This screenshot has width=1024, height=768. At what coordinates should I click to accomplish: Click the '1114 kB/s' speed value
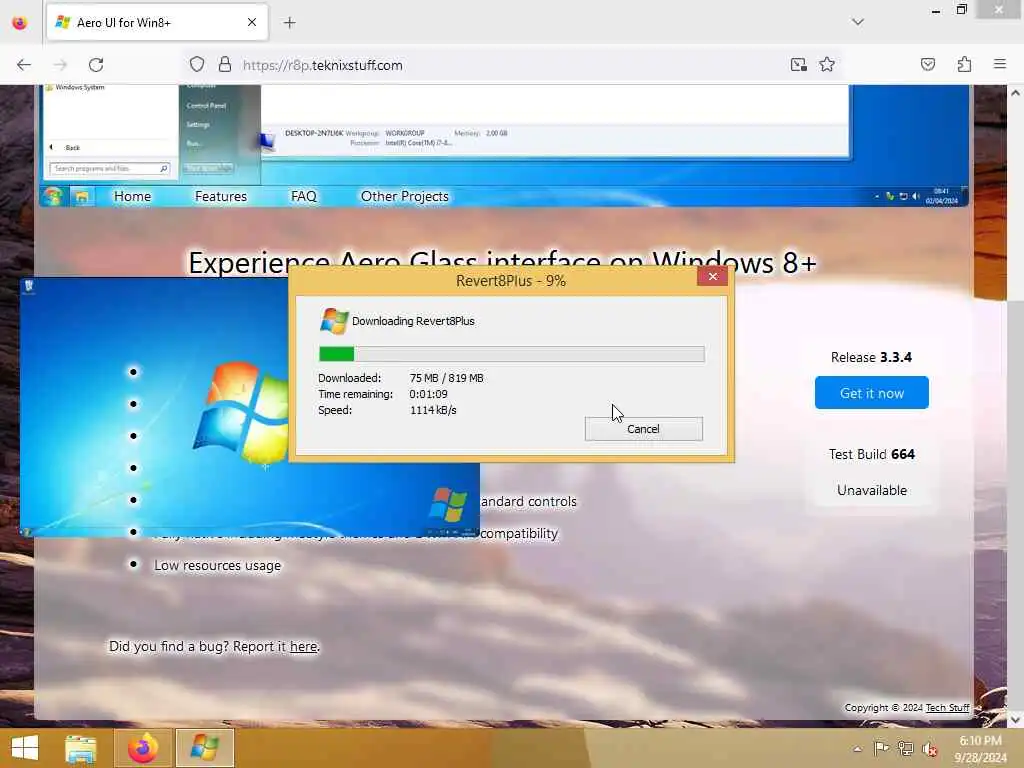[433, 410]
